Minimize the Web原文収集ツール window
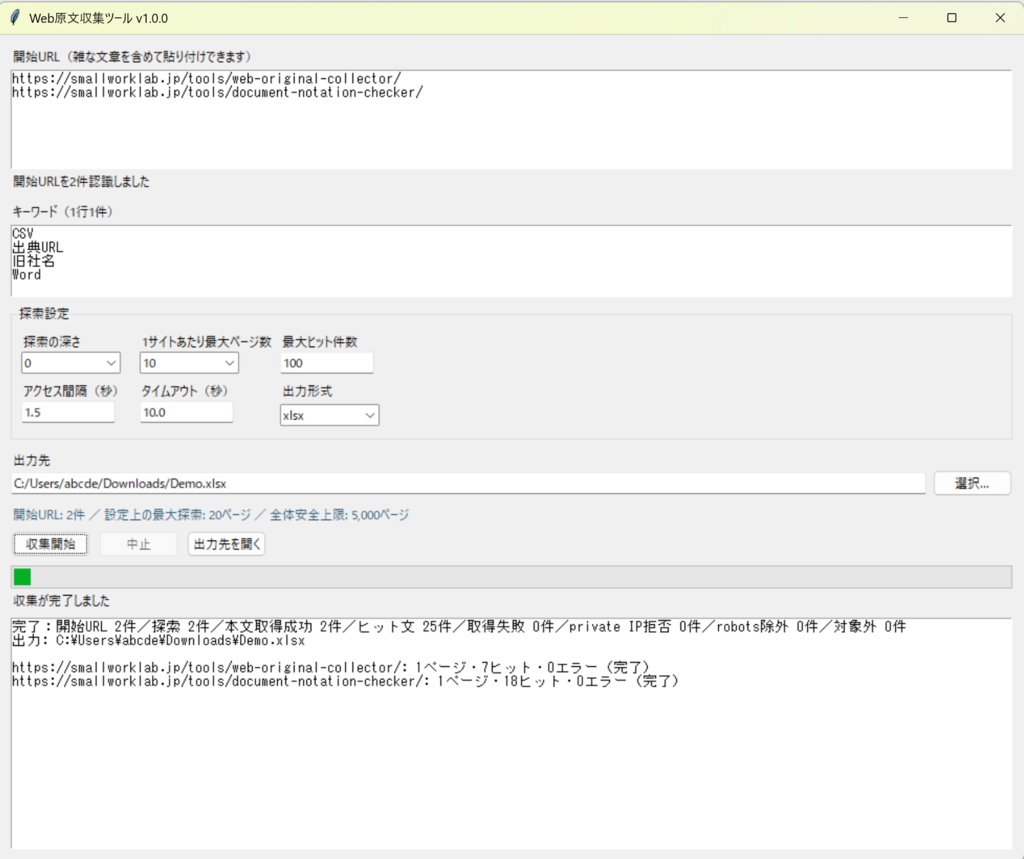 903,18
